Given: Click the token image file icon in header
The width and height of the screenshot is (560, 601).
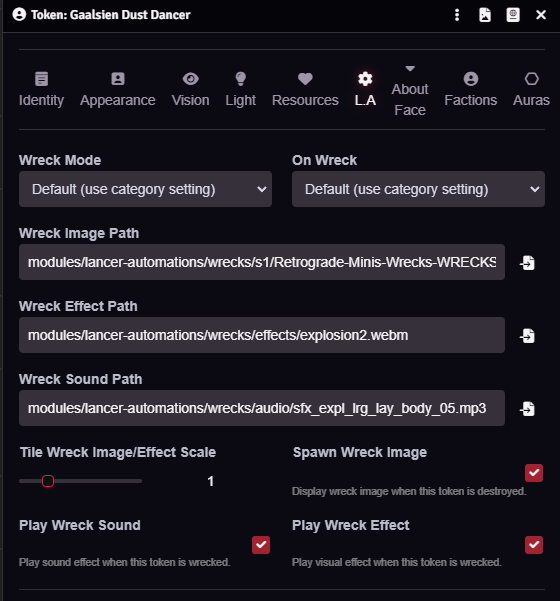Looking at the screenshot, I should point(485,15).
